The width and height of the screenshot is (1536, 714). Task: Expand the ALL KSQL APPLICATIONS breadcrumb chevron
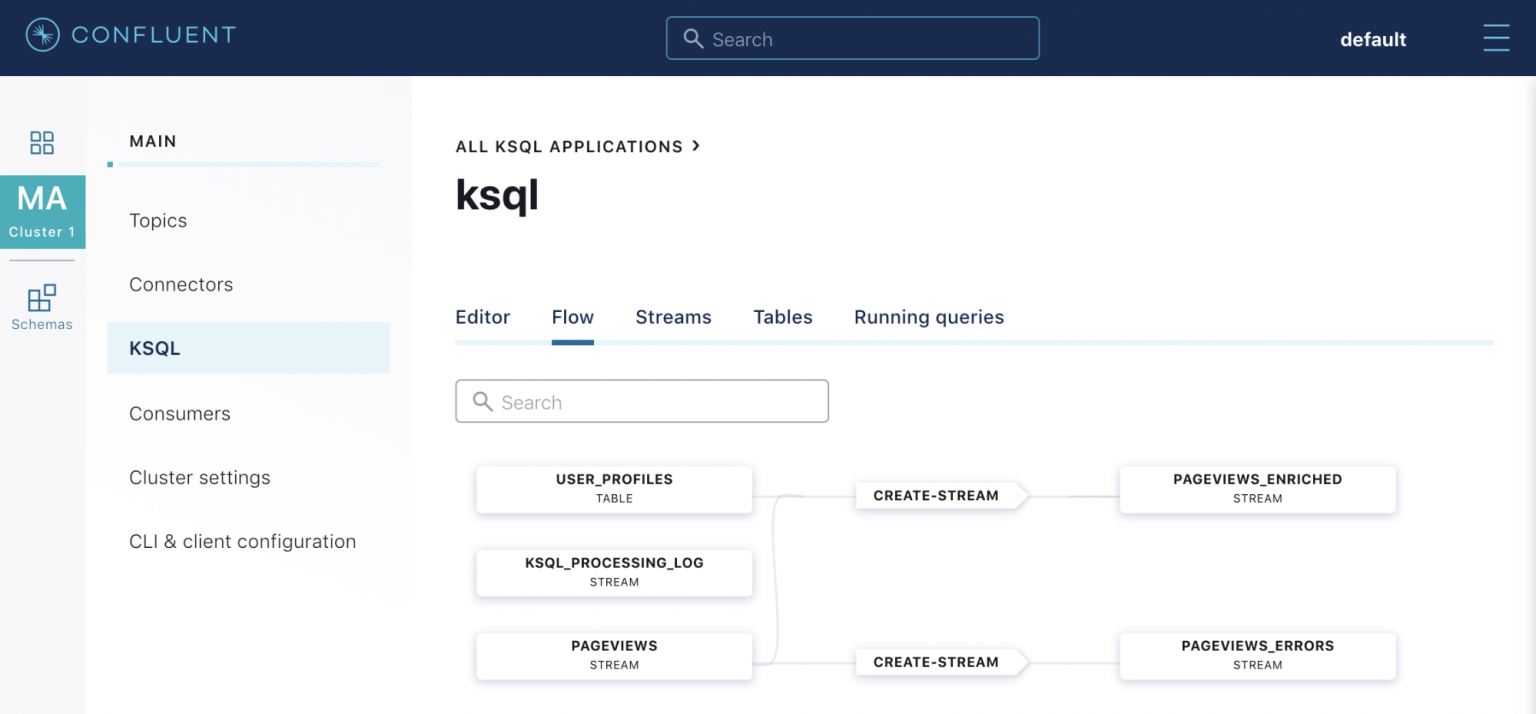[695, 146]
